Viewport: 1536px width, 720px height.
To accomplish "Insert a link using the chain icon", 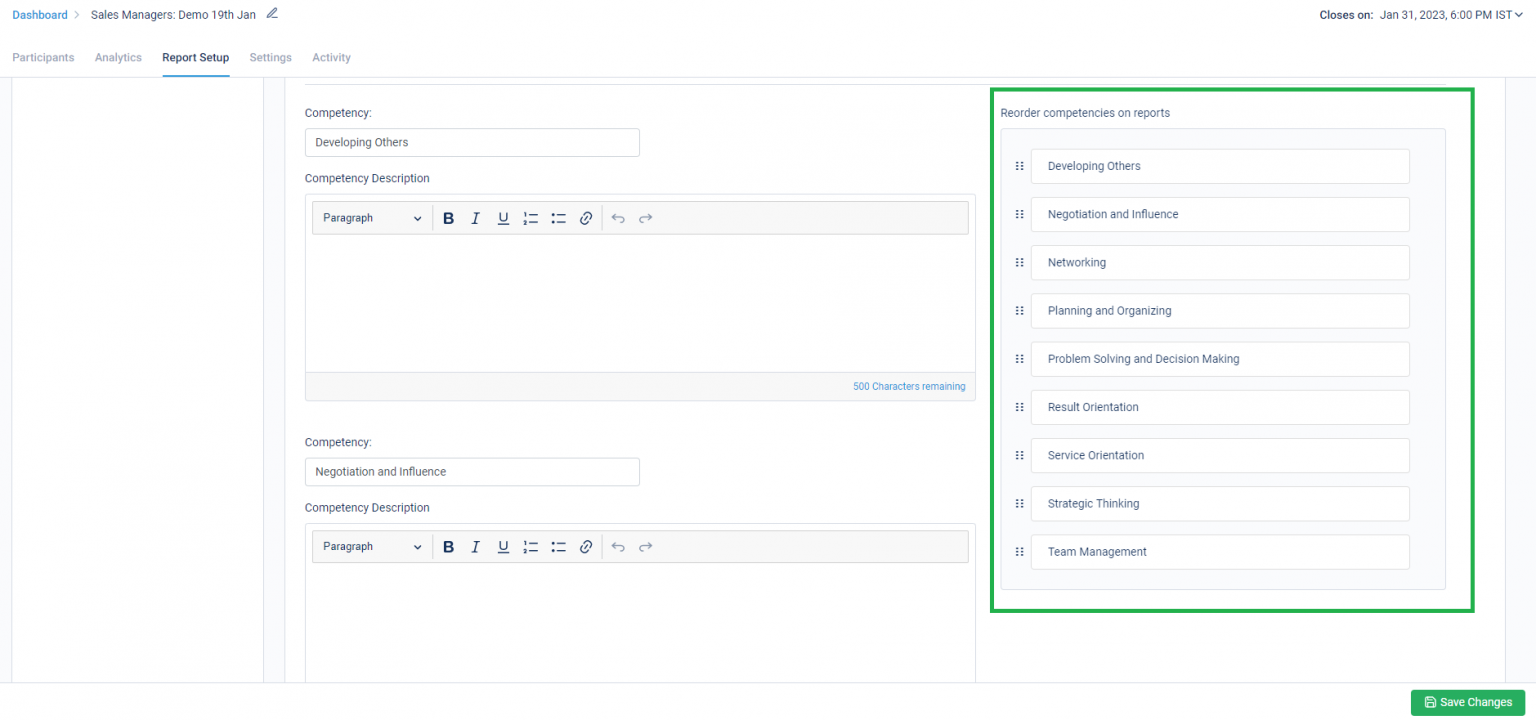I will click(586, 217).
